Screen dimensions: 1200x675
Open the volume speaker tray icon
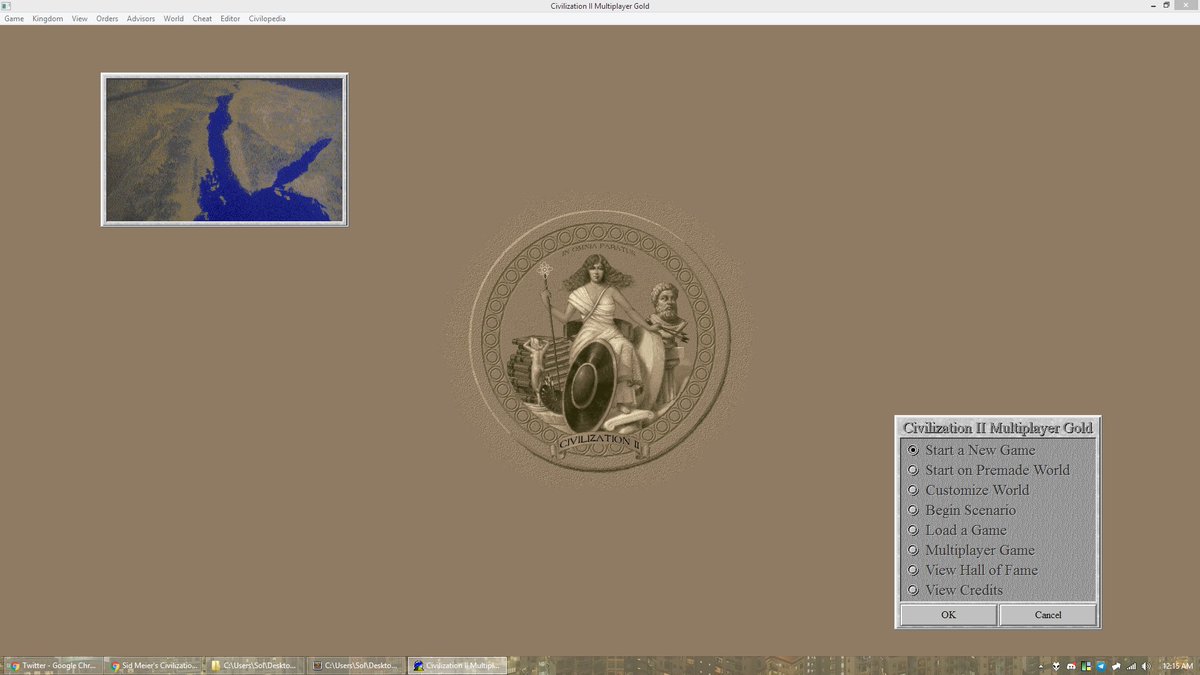1145,666
